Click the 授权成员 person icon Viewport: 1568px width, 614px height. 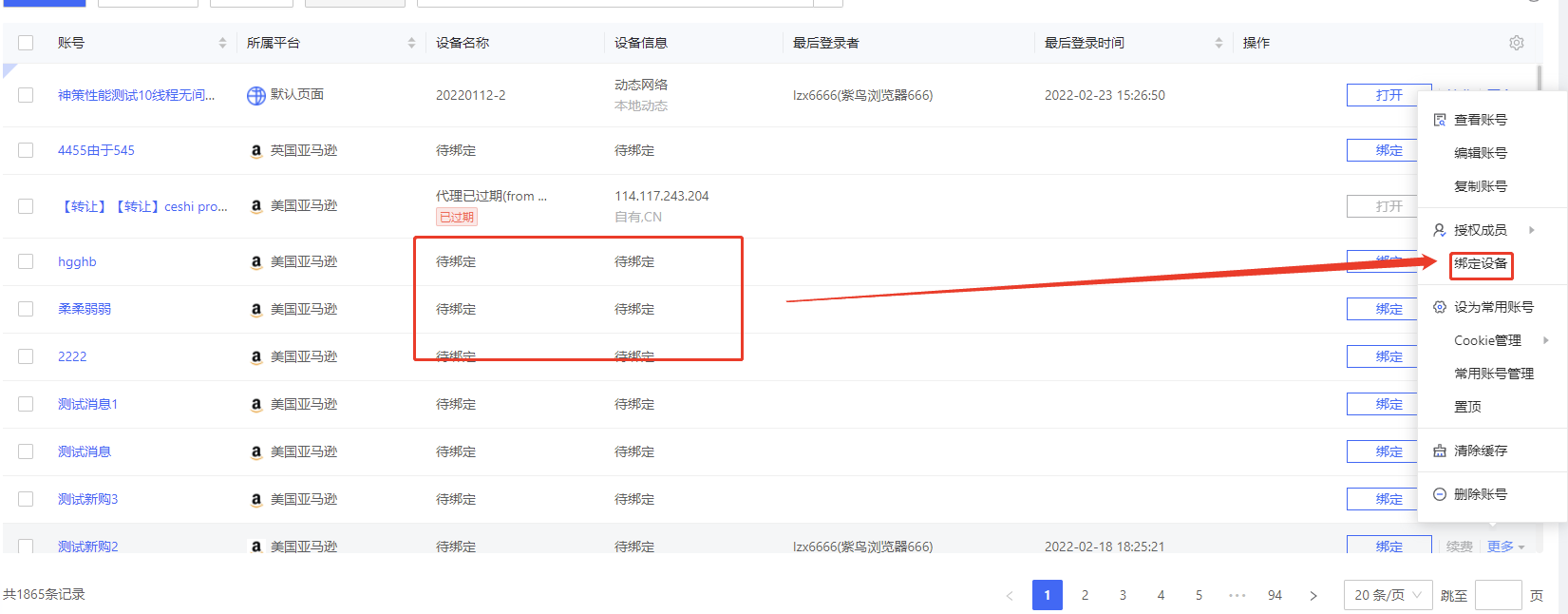pos(1440,230)
